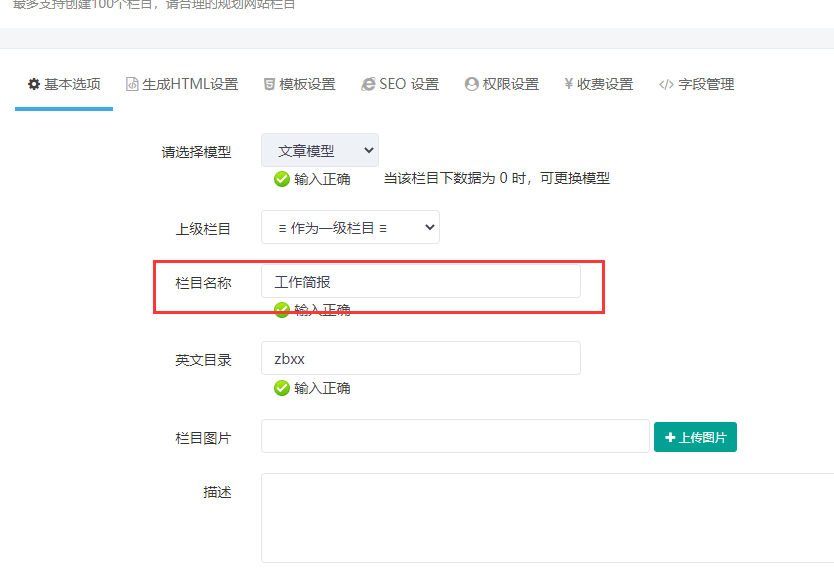834x575 pixels.
Task: Switch to 生成HTML设置 tab
Action: (x=182, y=85)
